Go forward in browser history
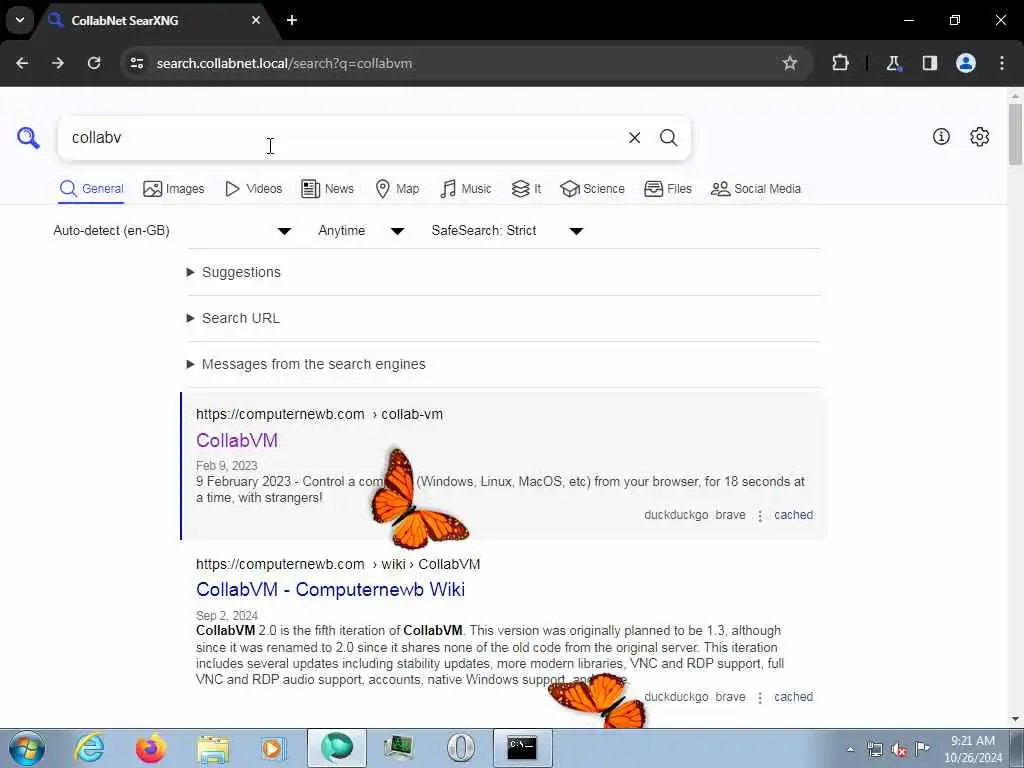Viewport: 1024px width, 768px height. [58, 63]
